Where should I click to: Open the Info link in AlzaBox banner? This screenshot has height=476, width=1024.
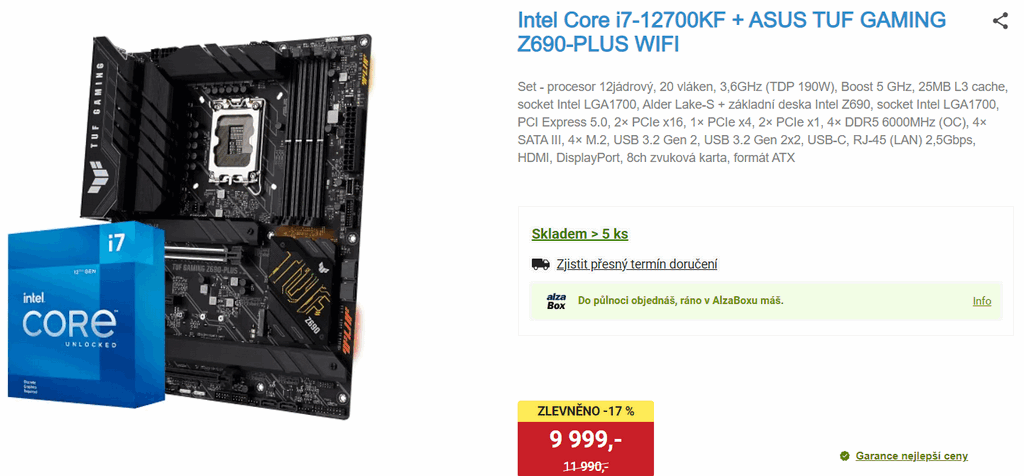pyautogui.click(x=982, y=301)
